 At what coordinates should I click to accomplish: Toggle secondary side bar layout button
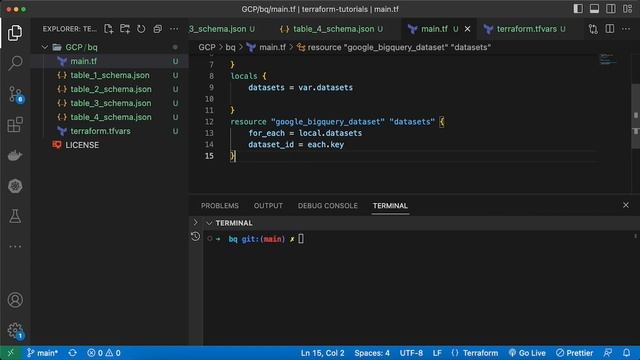611,9
